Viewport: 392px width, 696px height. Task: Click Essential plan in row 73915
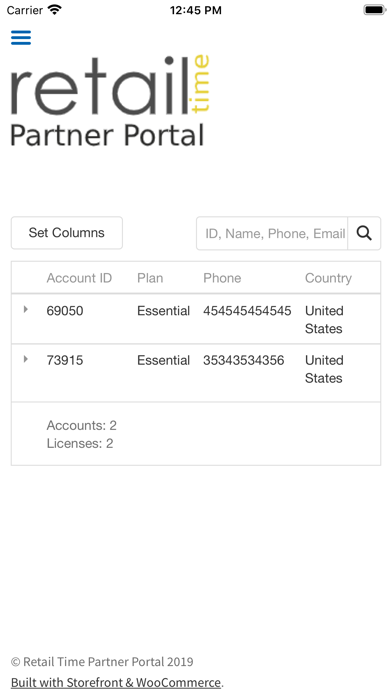pyautogui.click(x=163, y=360)
